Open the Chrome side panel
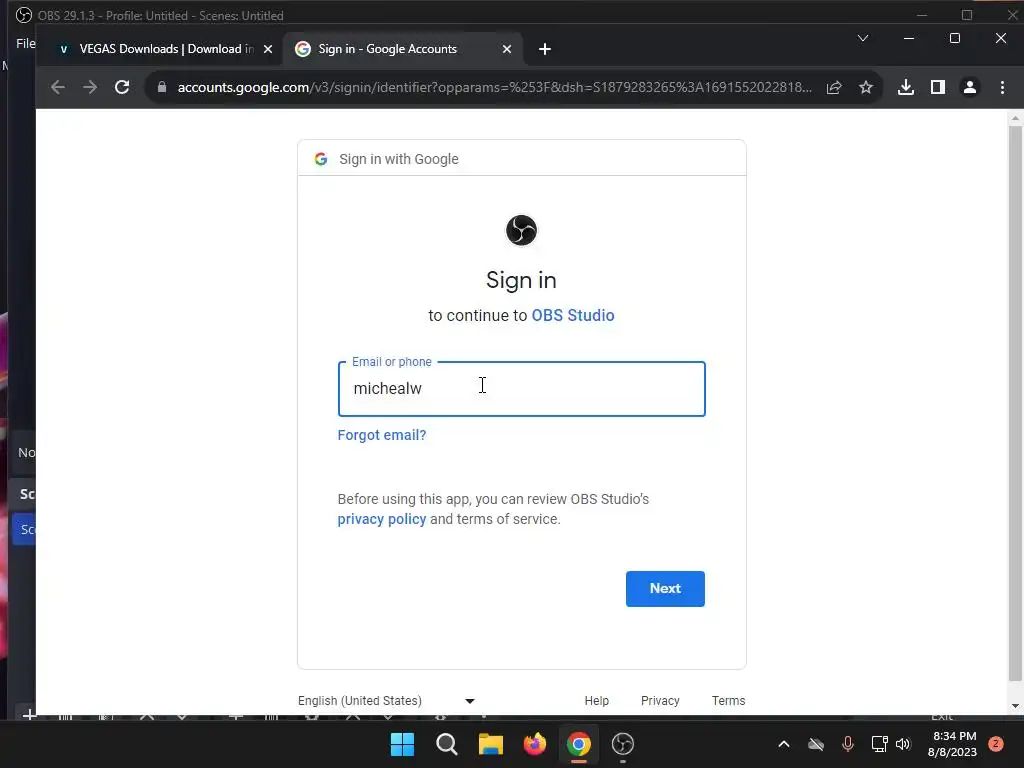 point(938,88)
